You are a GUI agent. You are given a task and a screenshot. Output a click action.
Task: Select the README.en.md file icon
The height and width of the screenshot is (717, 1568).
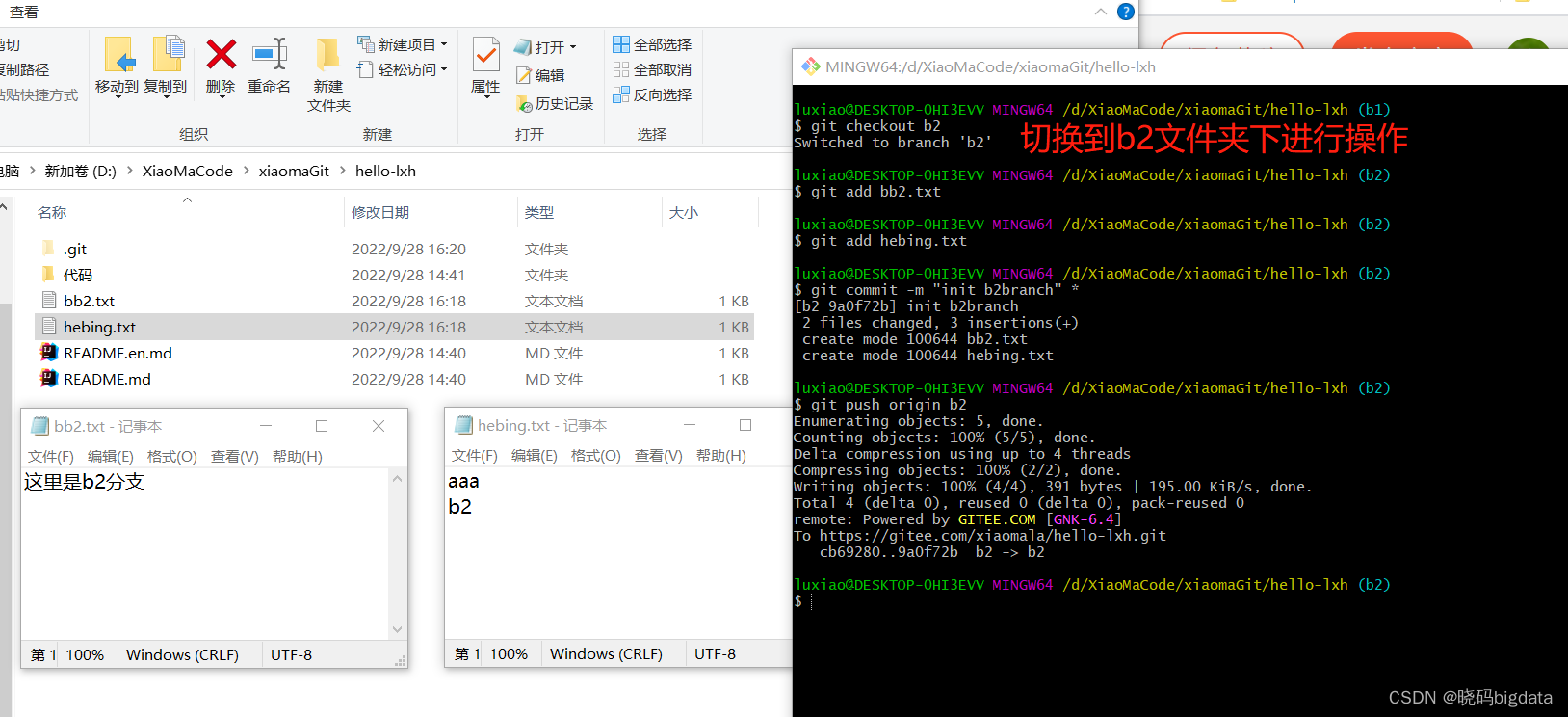pyautogui.click(x=49, y=353)
